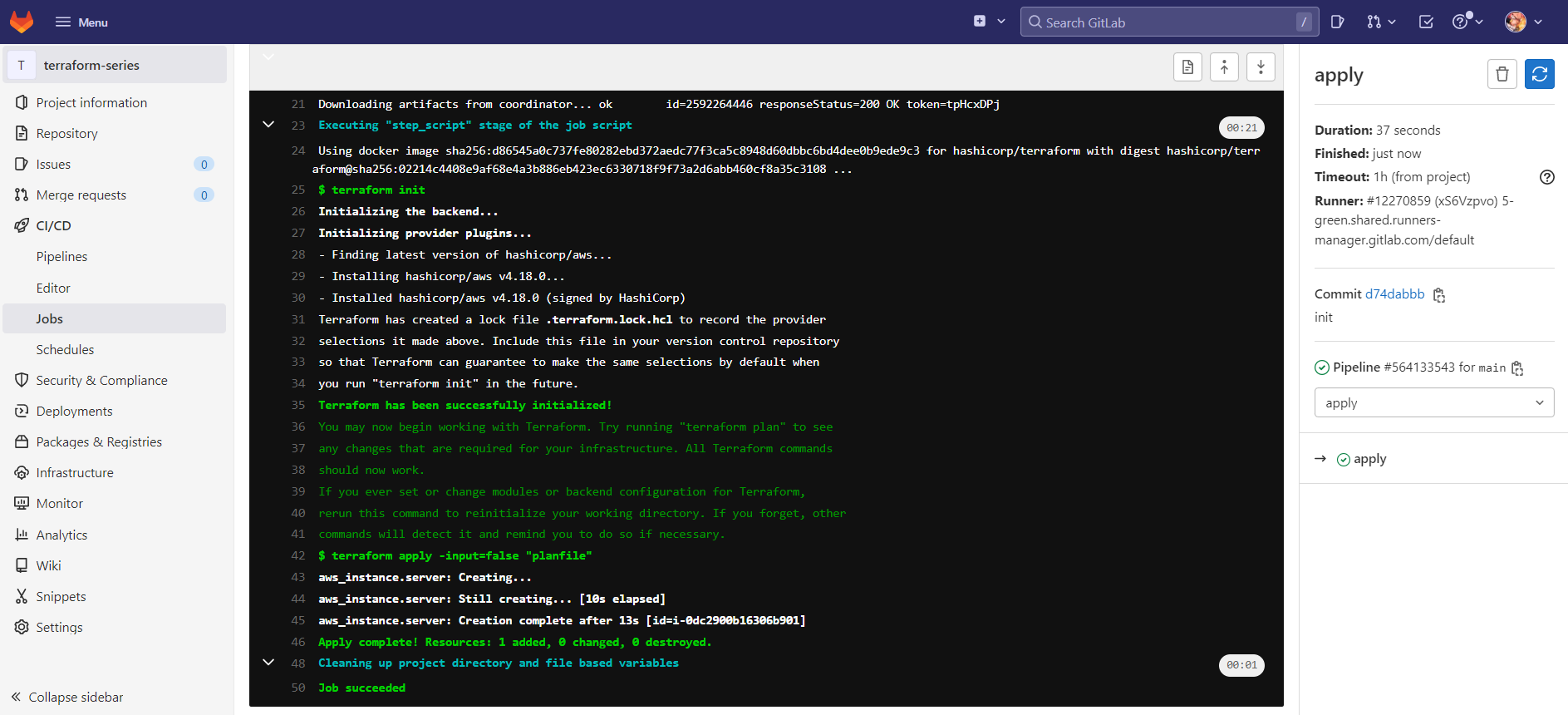This screenshot has width=1568, height=715.
Task: Open Pipelines in CI/CD sidebar
Action: (x=61, y=257)
